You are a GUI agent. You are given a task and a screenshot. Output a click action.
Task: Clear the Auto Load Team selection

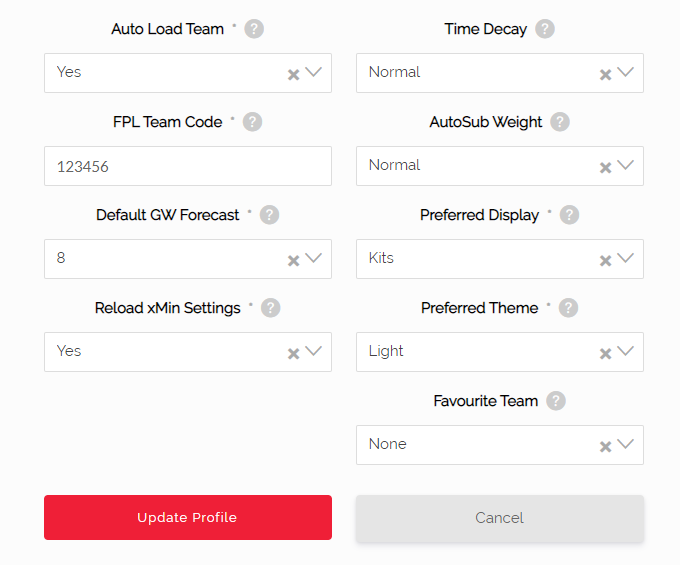tap(294, 75)
